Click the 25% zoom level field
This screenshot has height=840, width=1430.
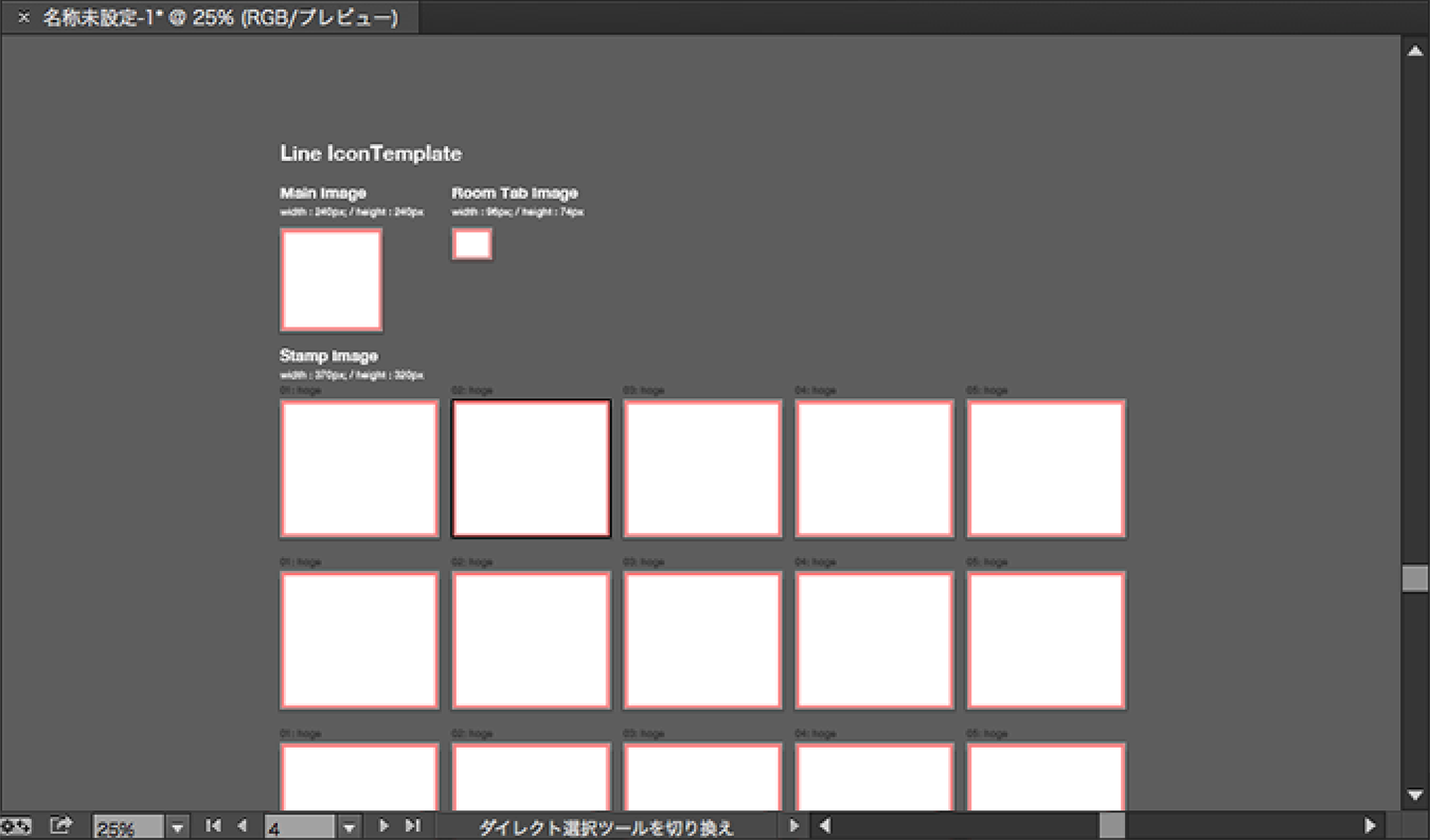point(128,827)
